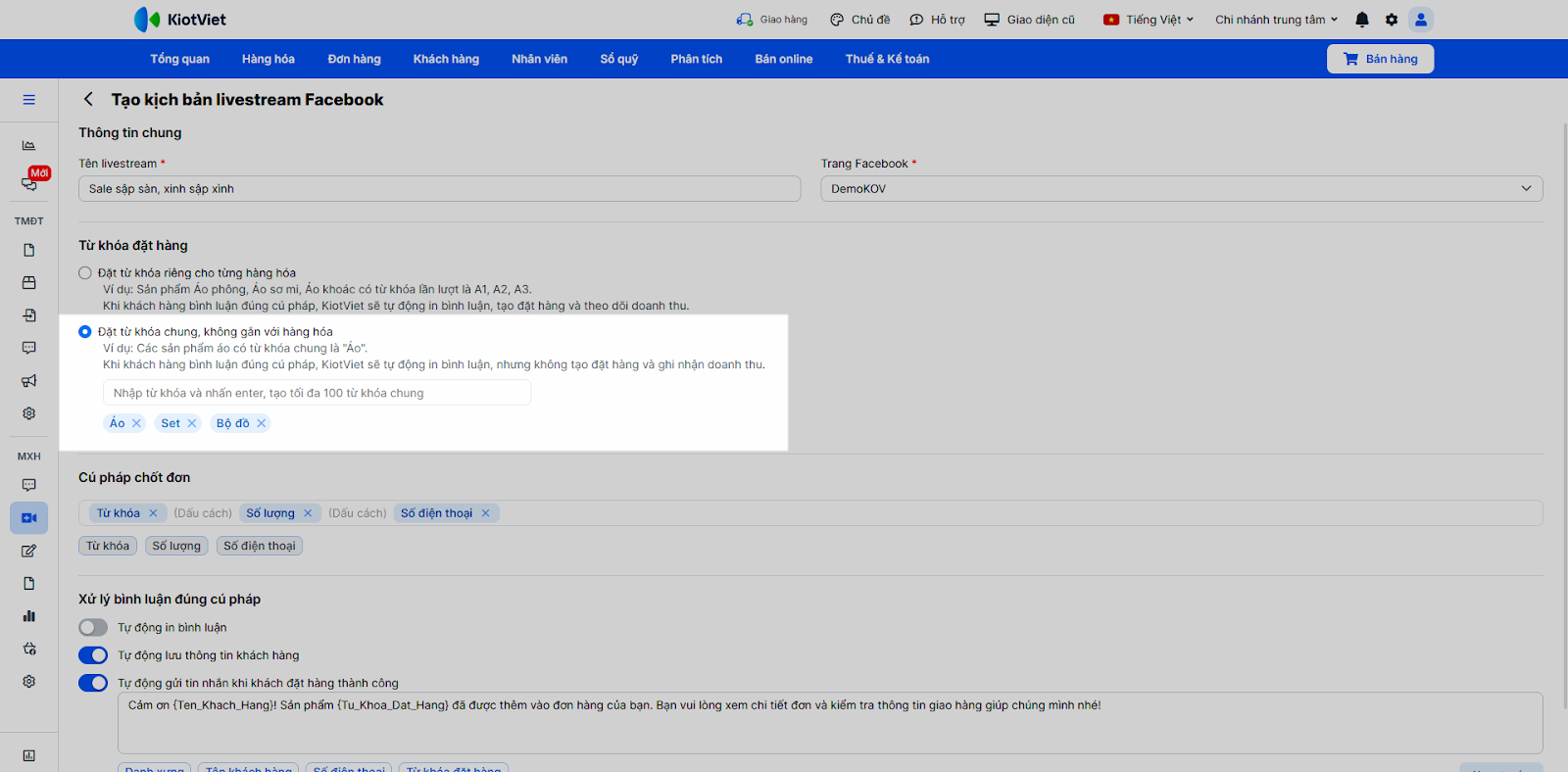Disable 'Tự động lưu thông tin khách hàng'
This screenshot has width=1568, height=772.
point(93,655)
